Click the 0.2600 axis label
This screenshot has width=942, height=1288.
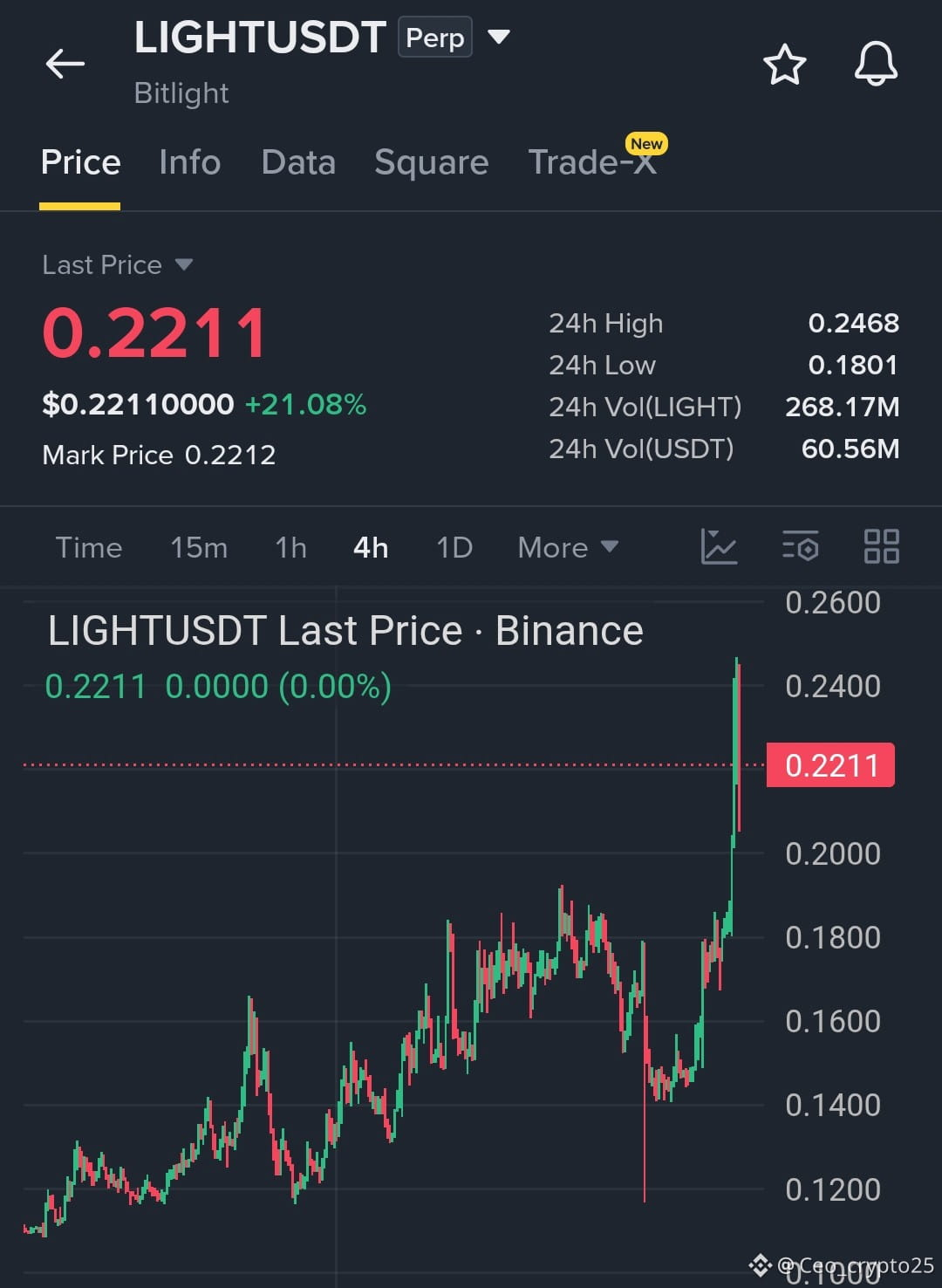(x=833, y=602)
